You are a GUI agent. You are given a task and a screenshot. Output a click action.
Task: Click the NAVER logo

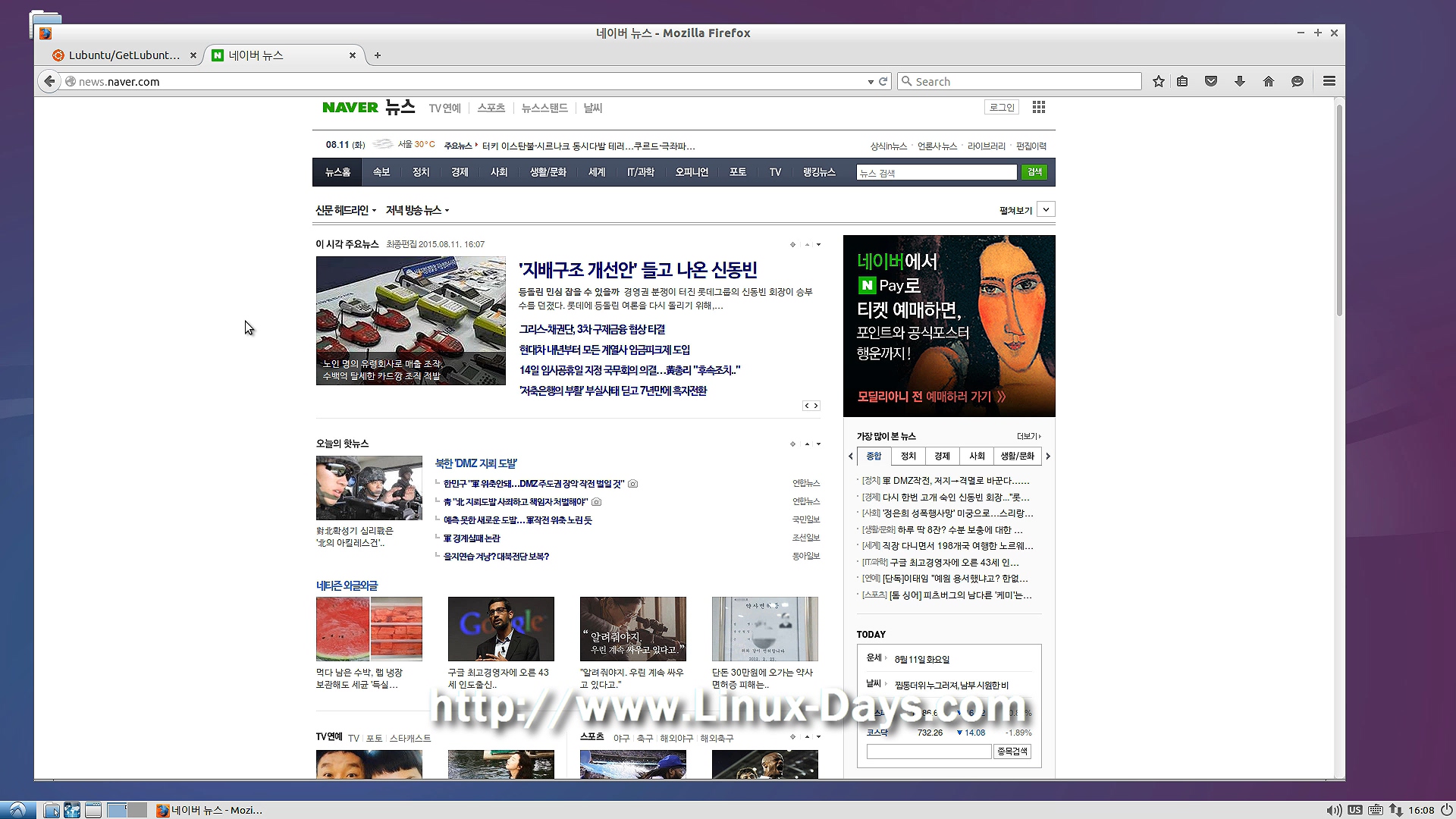(x=350, y=108)
